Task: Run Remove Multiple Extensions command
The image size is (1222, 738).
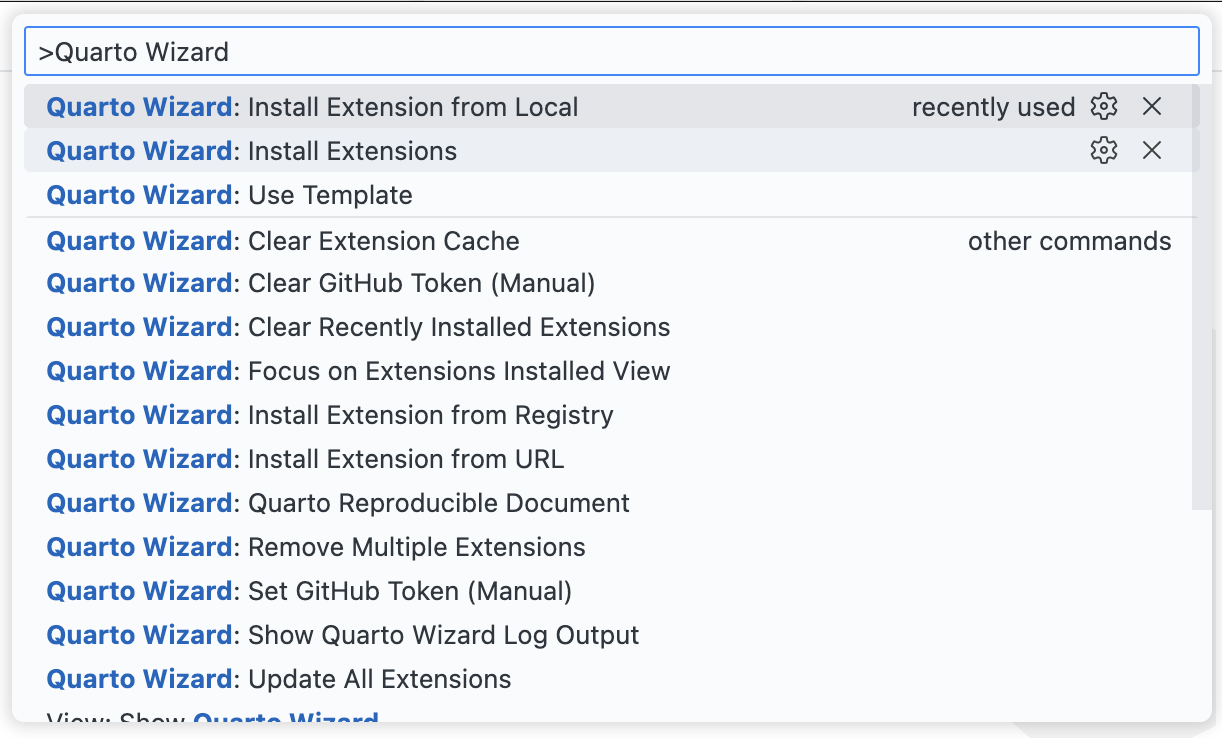Action: [416, 548]
